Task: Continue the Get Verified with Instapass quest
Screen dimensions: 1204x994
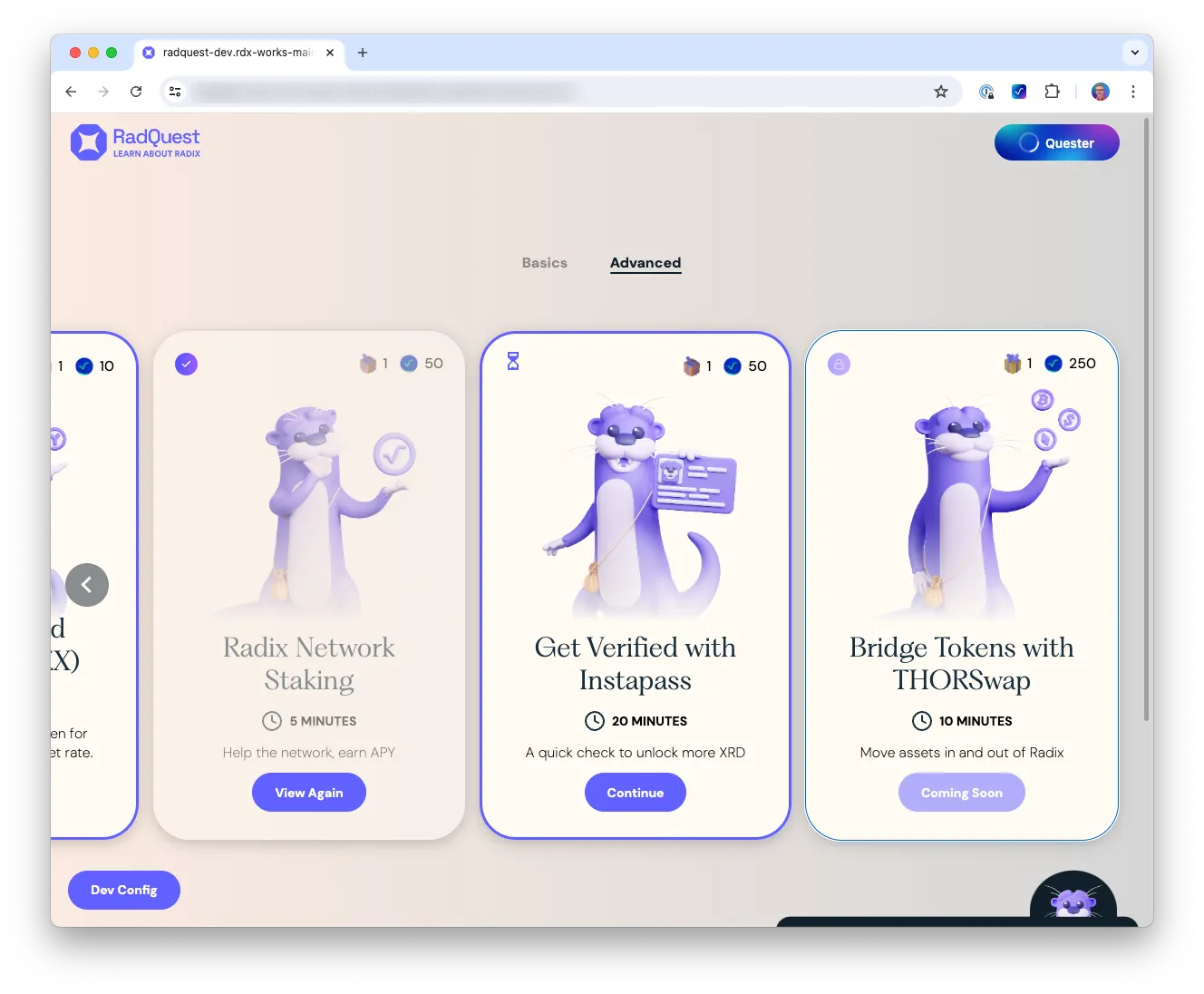Action: 636,793
